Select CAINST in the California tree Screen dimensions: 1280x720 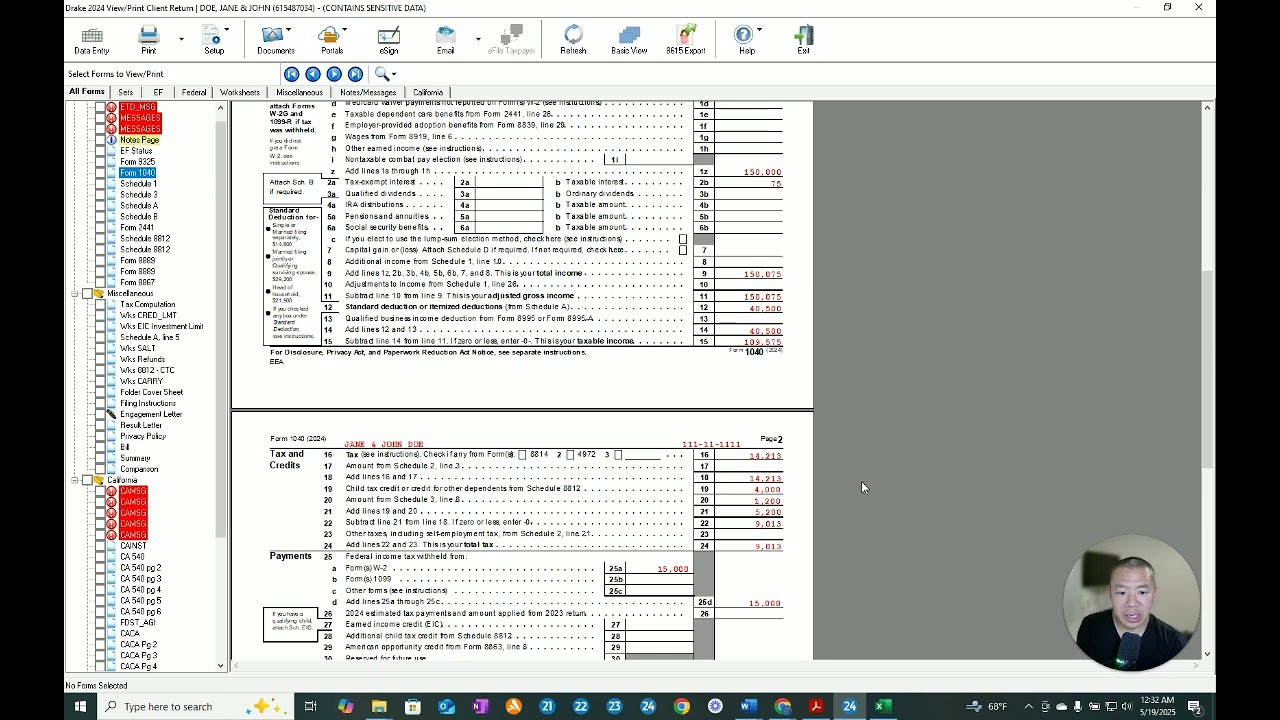pyautogui.click(x=133, y=546)
